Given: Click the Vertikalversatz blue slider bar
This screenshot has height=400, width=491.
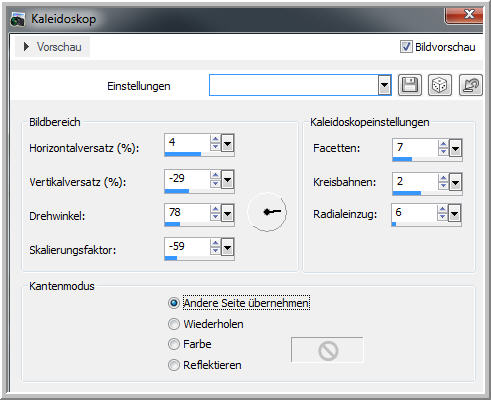Looking at the screenshot, I should pyautogui.click(x=177, y=191).
